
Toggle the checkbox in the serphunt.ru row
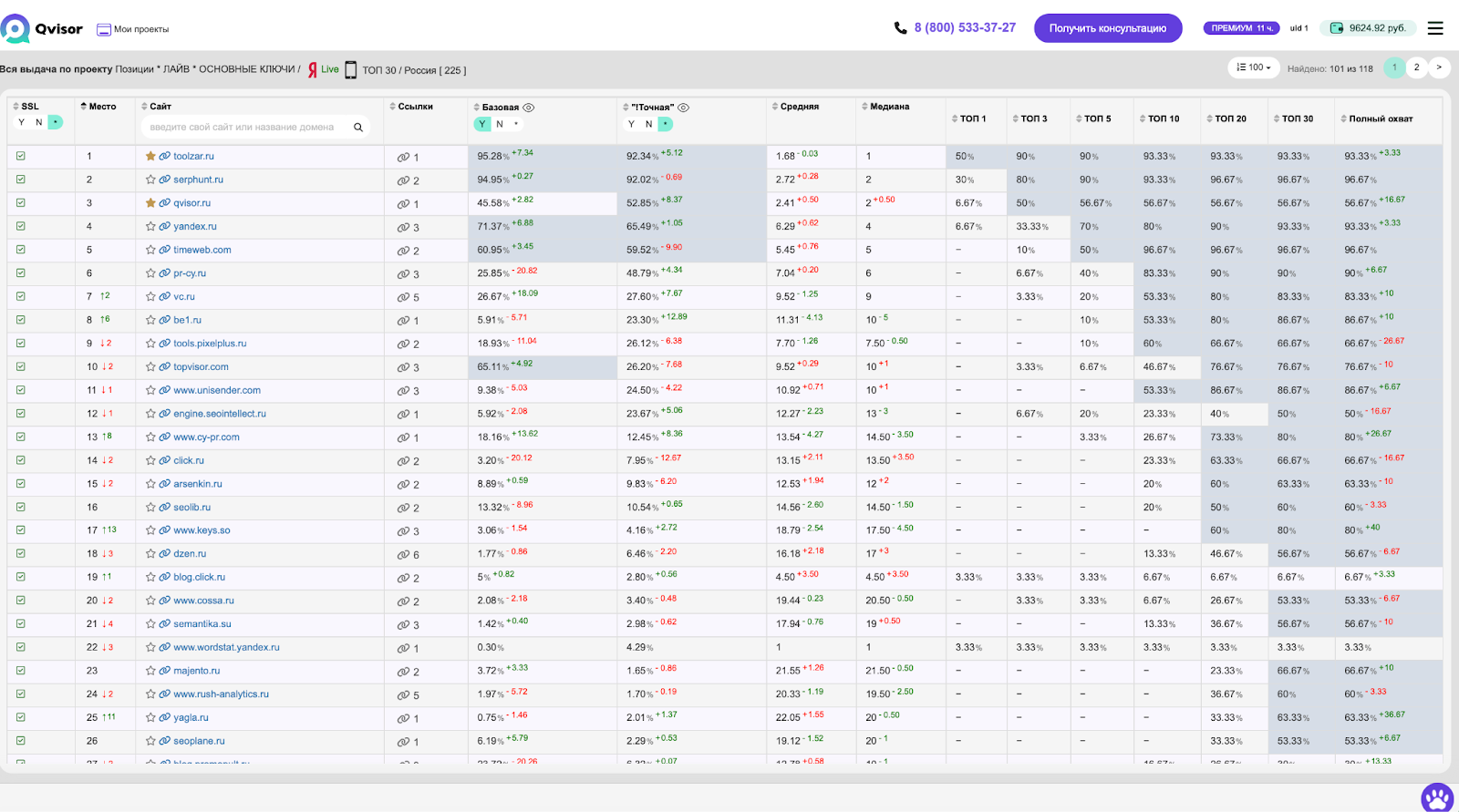pos(20,180)
